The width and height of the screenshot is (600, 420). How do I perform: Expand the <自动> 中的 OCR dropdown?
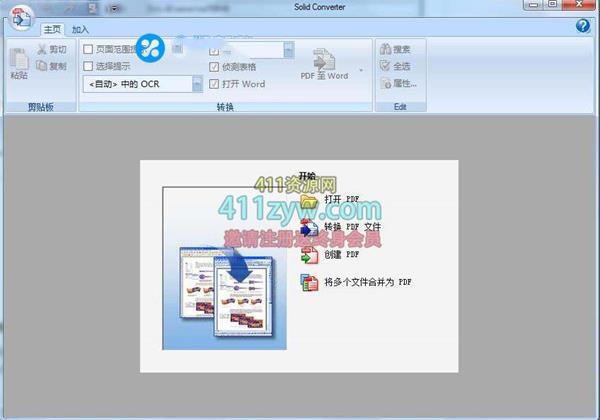click(197, 84)
